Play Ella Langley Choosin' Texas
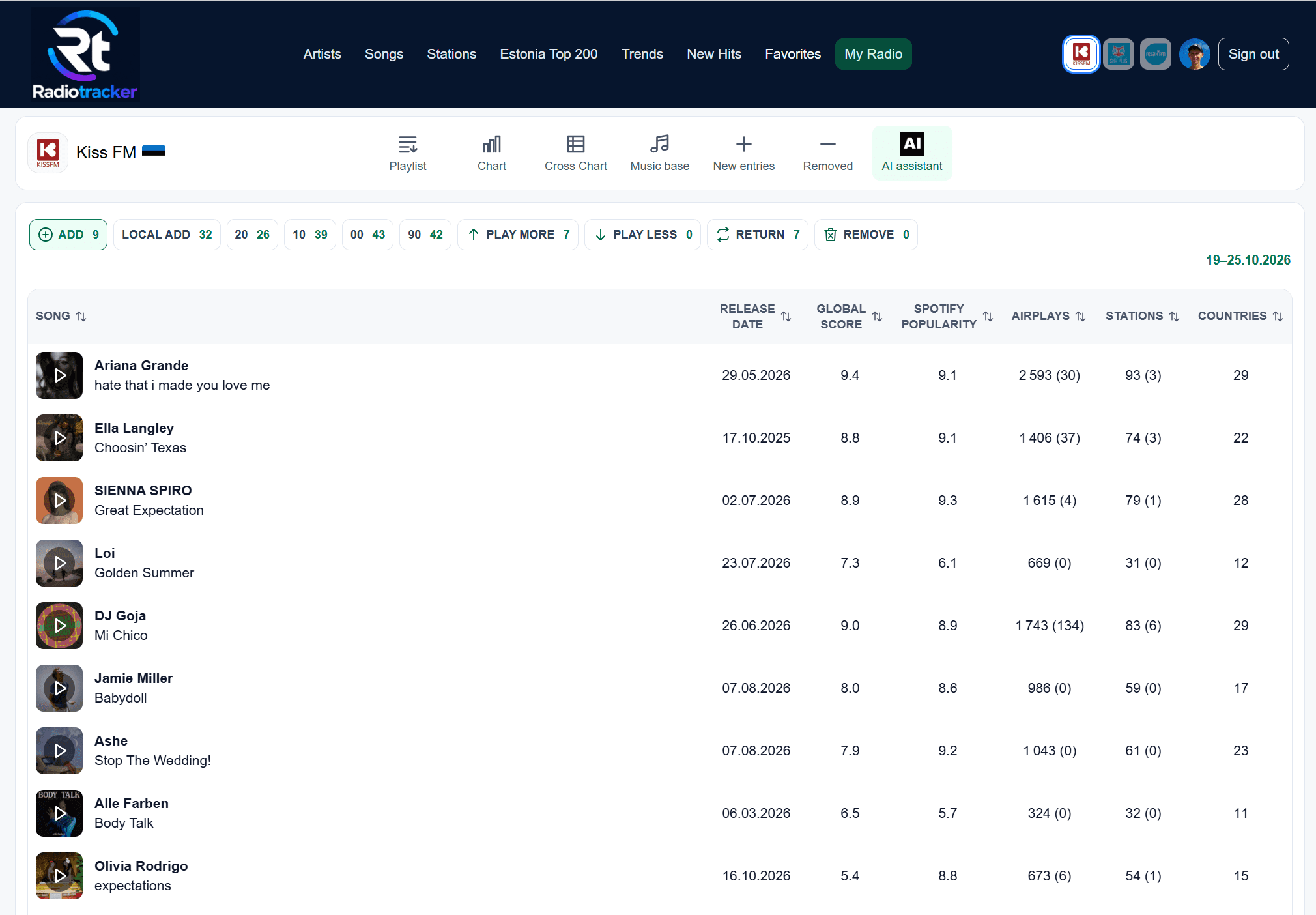Viewport: 1316px width, 915px height. tap(59, 438)
